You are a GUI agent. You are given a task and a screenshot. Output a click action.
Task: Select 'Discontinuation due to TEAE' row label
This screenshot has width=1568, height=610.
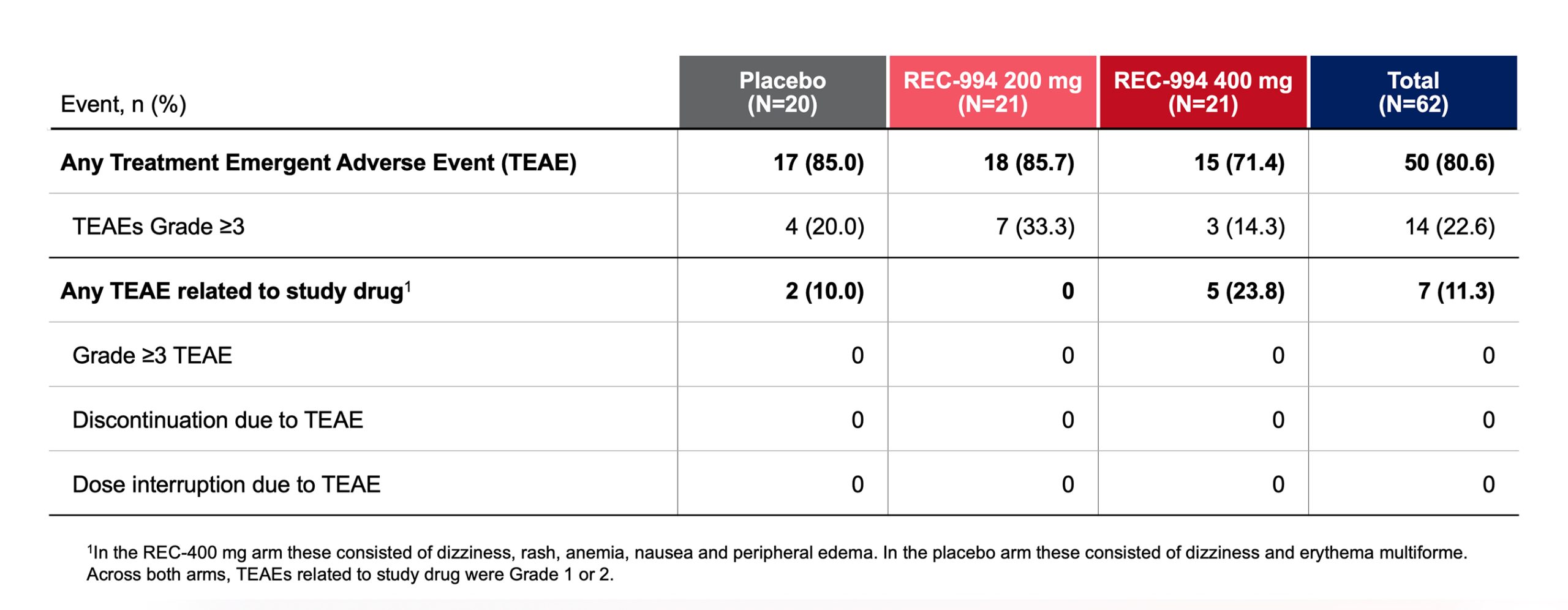(x=218, y=420)
